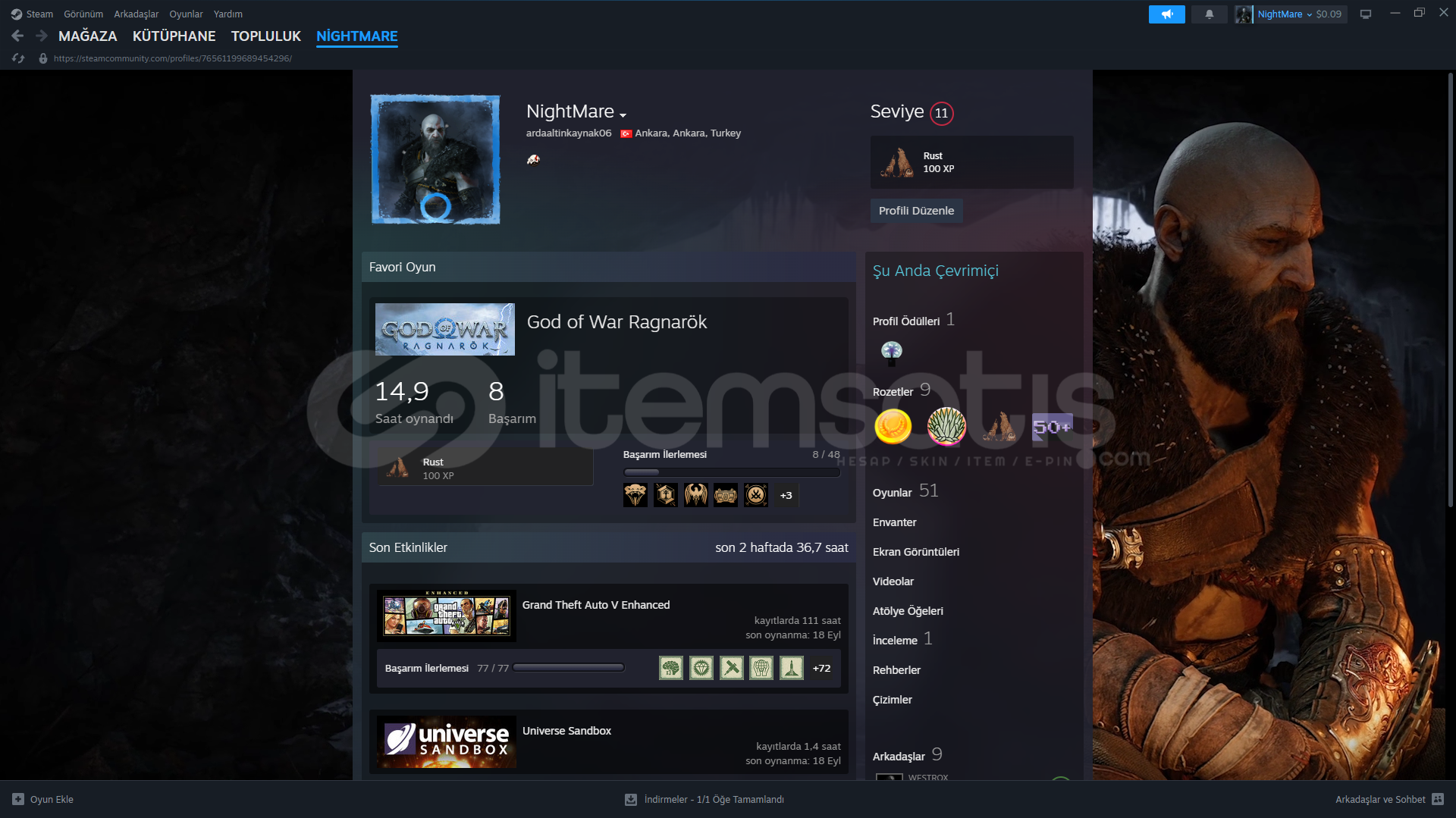Click the Steam logo icon
The height and width of the screenshot is (818, 1456).
[17, 14]
